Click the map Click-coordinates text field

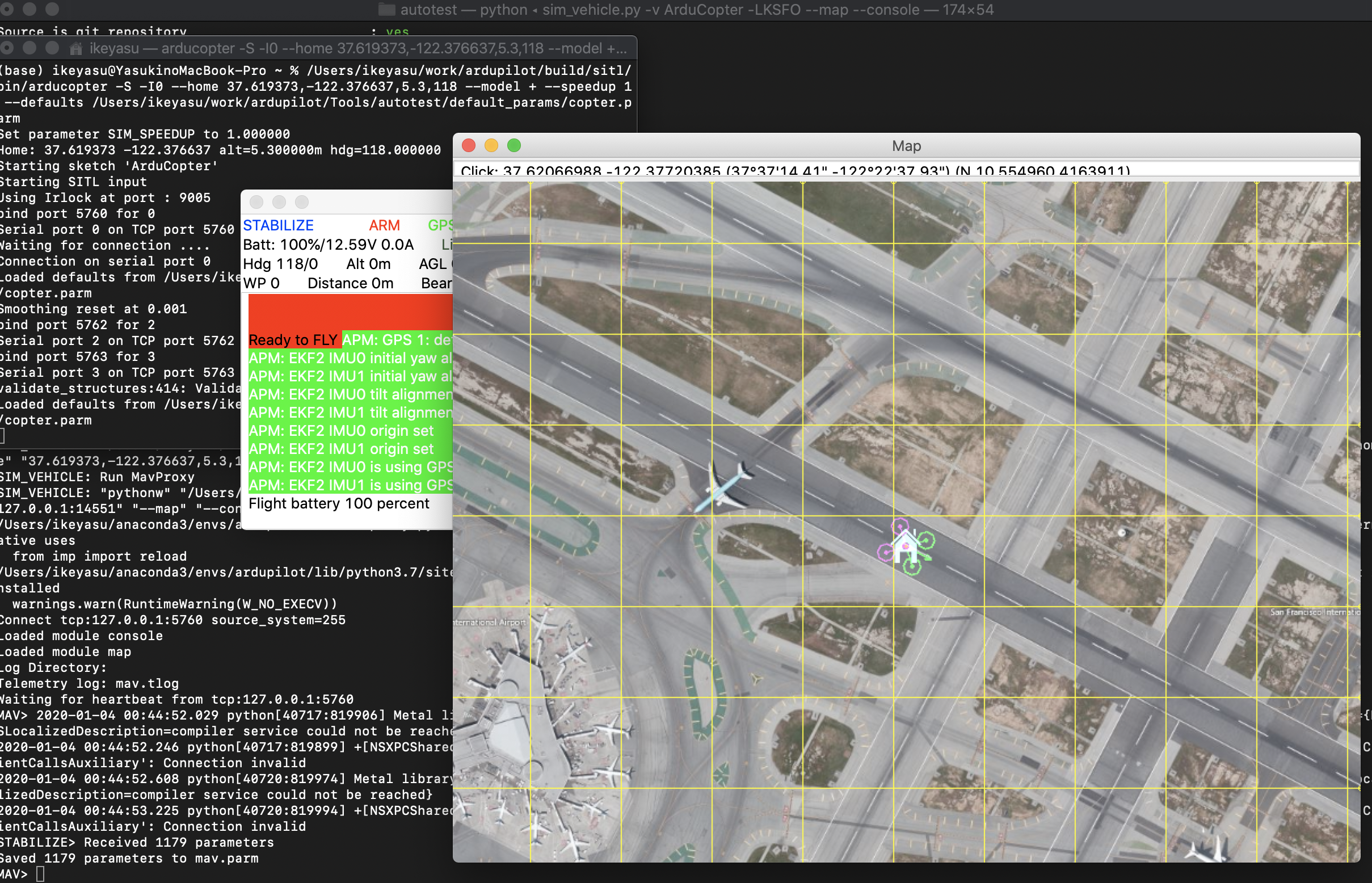pos(906,170)
